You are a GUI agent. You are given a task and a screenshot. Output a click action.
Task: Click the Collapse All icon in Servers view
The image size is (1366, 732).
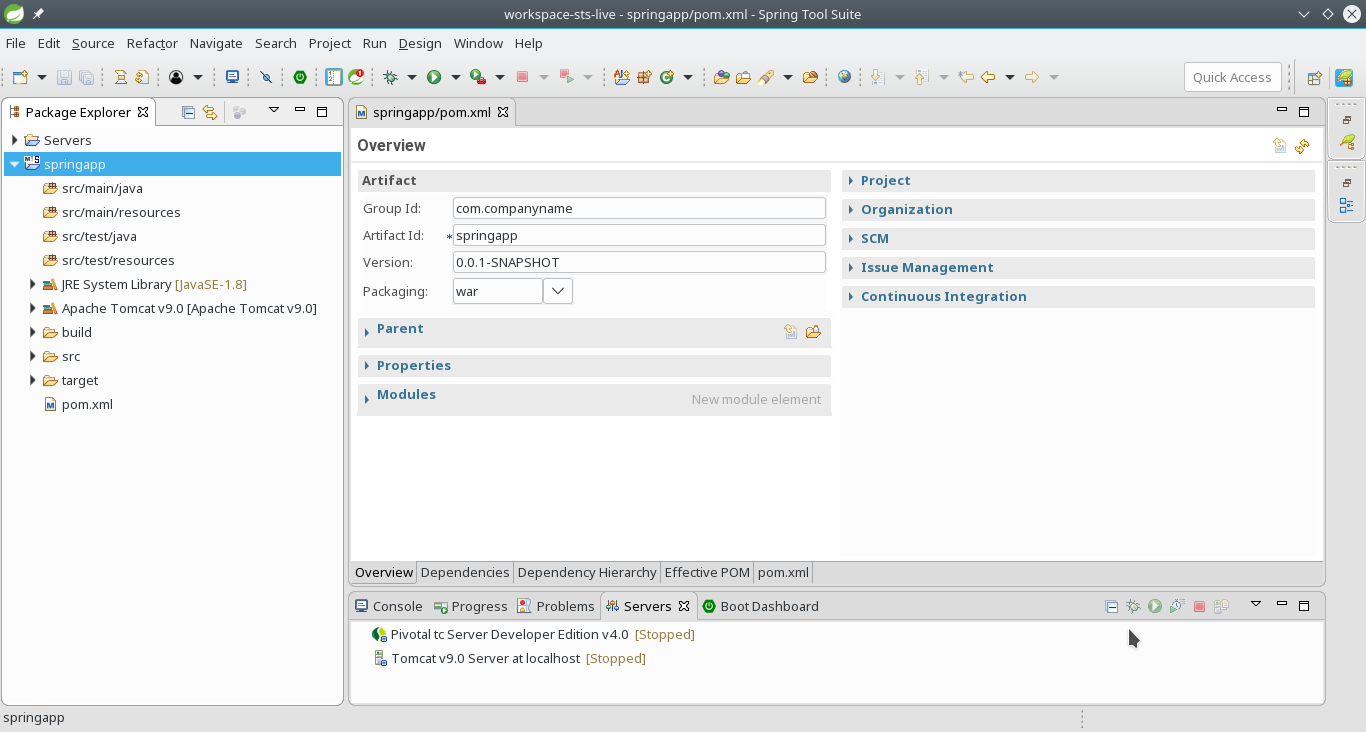1111,606
